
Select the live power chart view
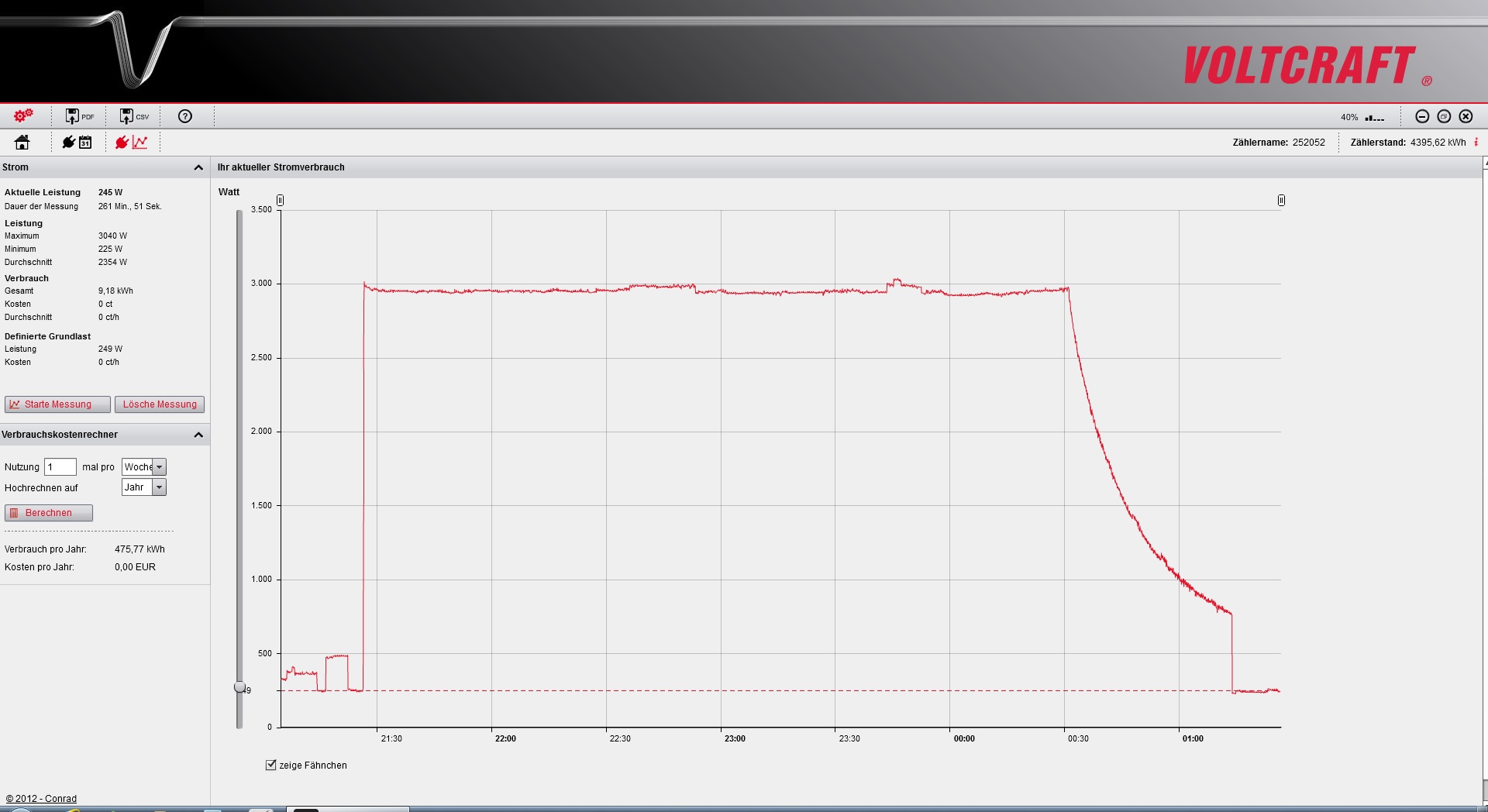pos(131,142)
